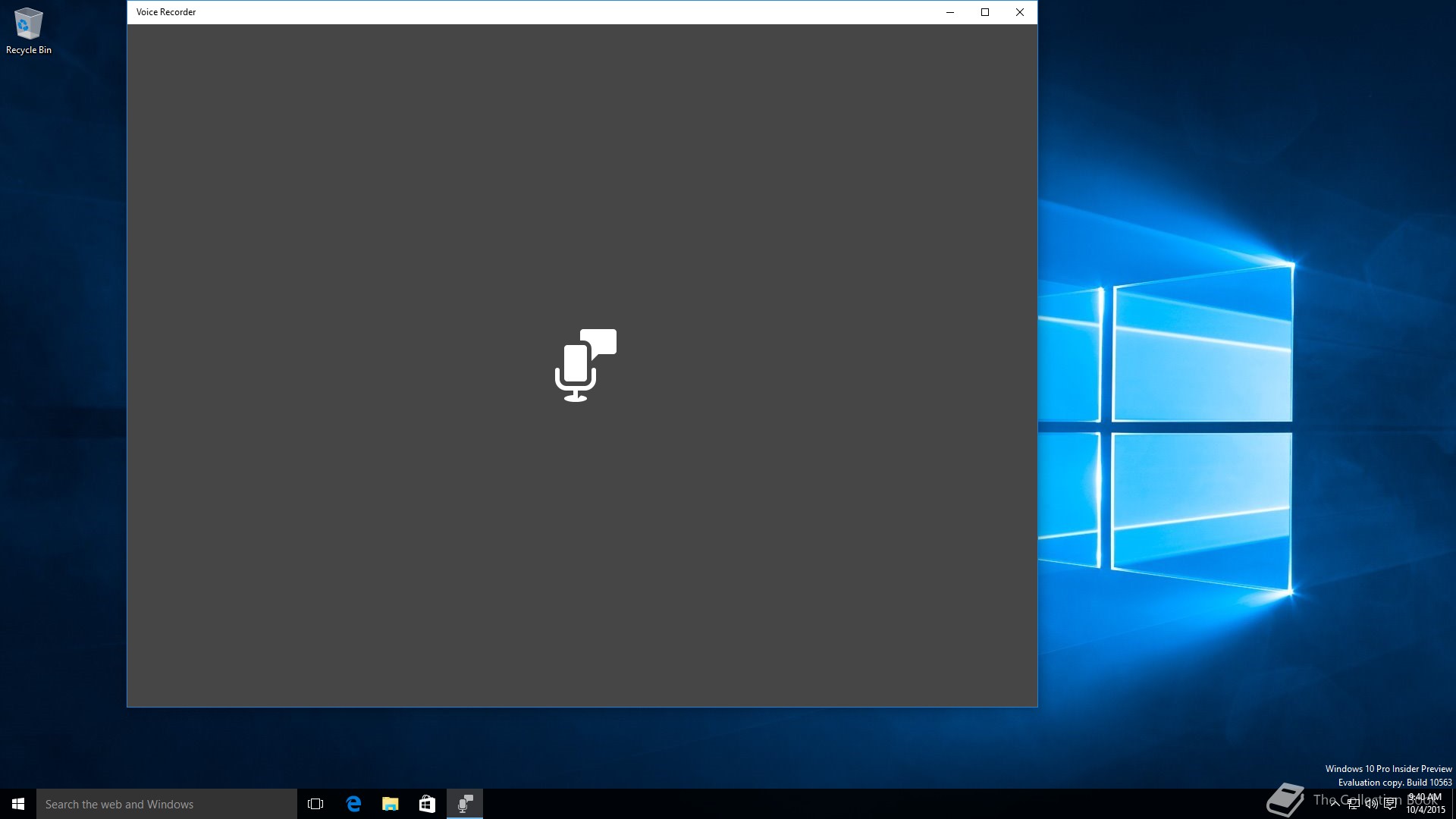Click the Voice Recorder title bar text
1456x819 pixels.
166,12
